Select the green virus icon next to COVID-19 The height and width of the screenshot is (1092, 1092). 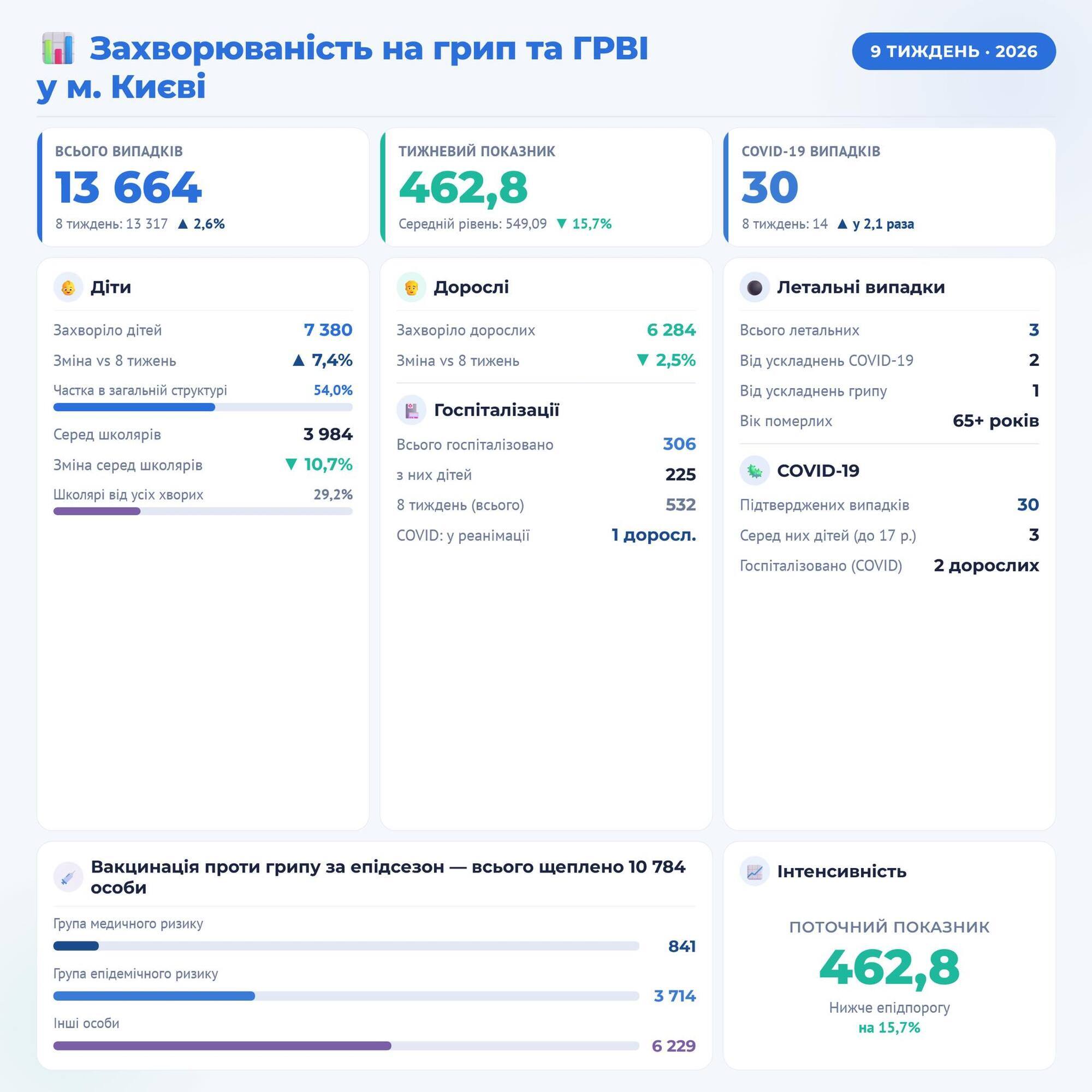point(756,470)
